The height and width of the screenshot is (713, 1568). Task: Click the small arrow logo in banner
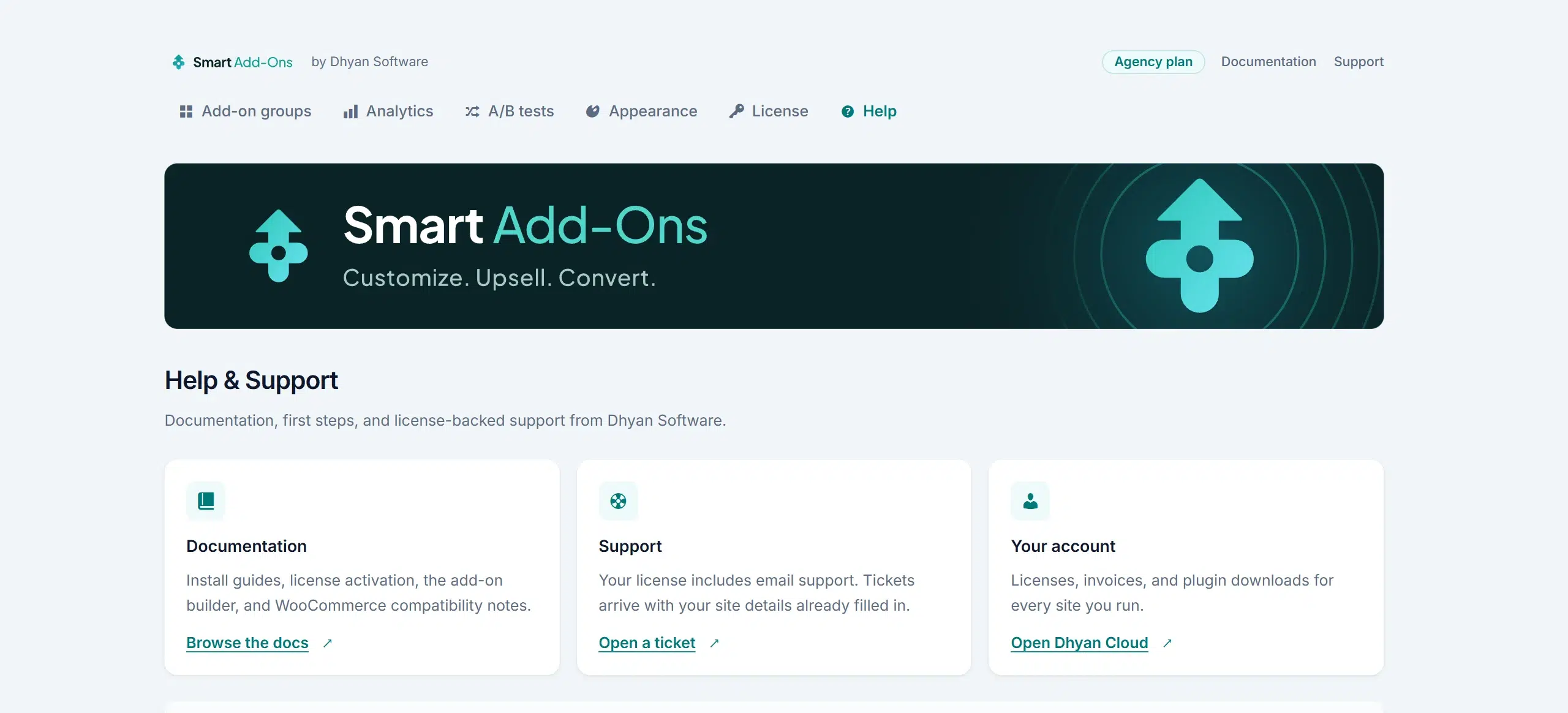coord(279,246)
